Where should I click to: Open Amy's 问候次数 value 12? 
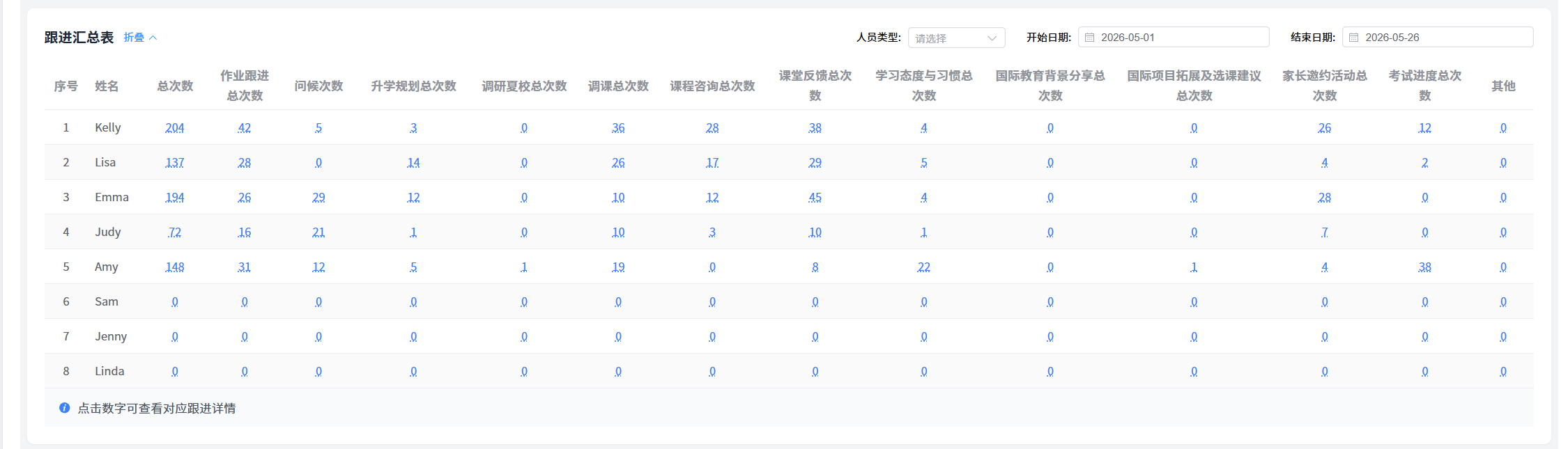pos(318,267)
